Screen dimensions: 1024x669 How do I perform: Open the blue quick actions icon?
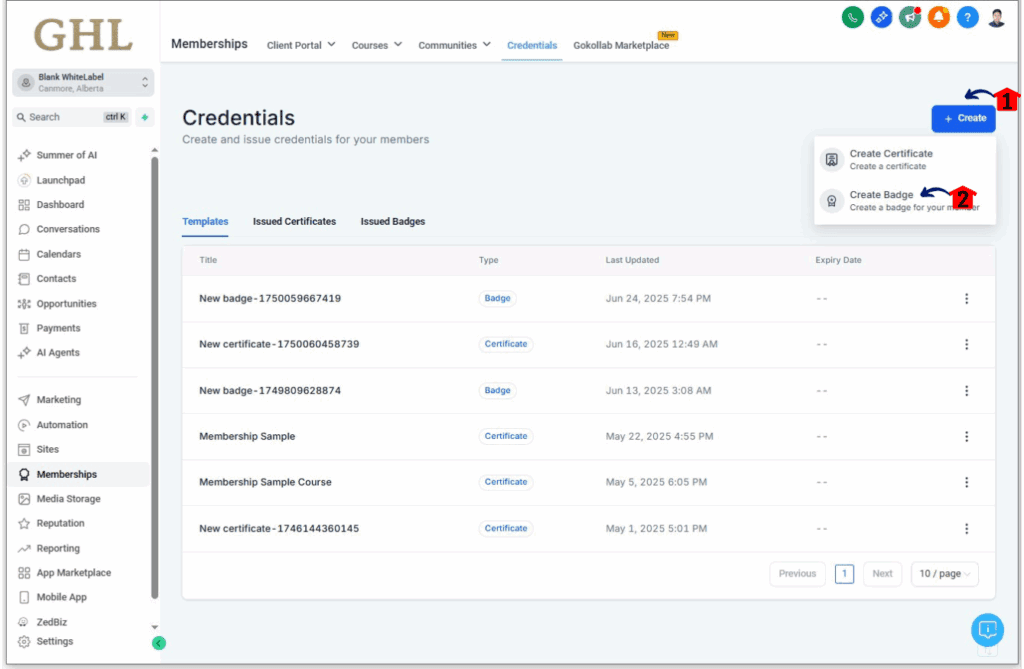[x=881, y=18]
